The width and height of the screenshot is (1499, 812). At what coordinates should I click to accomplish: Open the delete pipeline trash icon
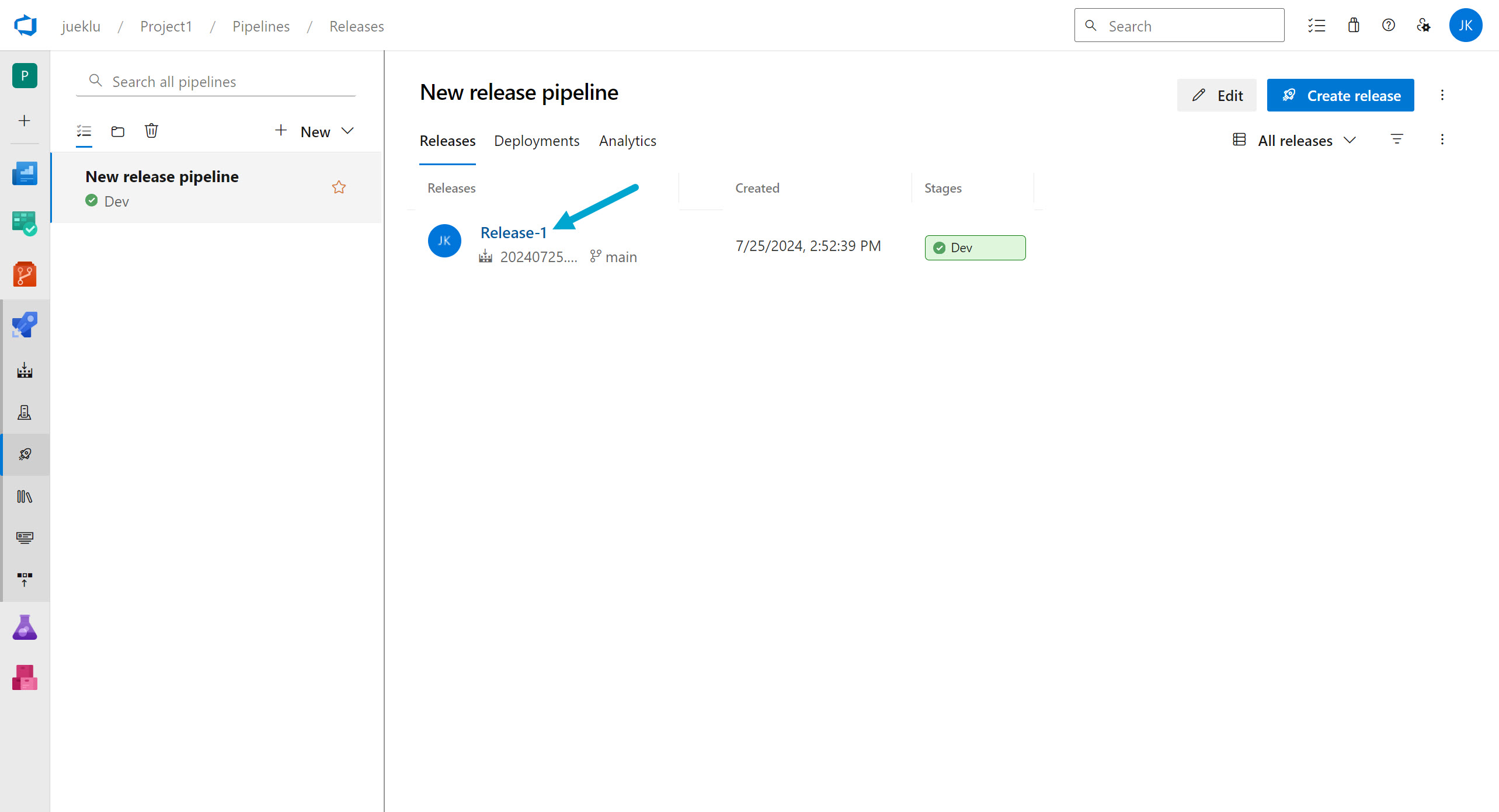[151, 131]
